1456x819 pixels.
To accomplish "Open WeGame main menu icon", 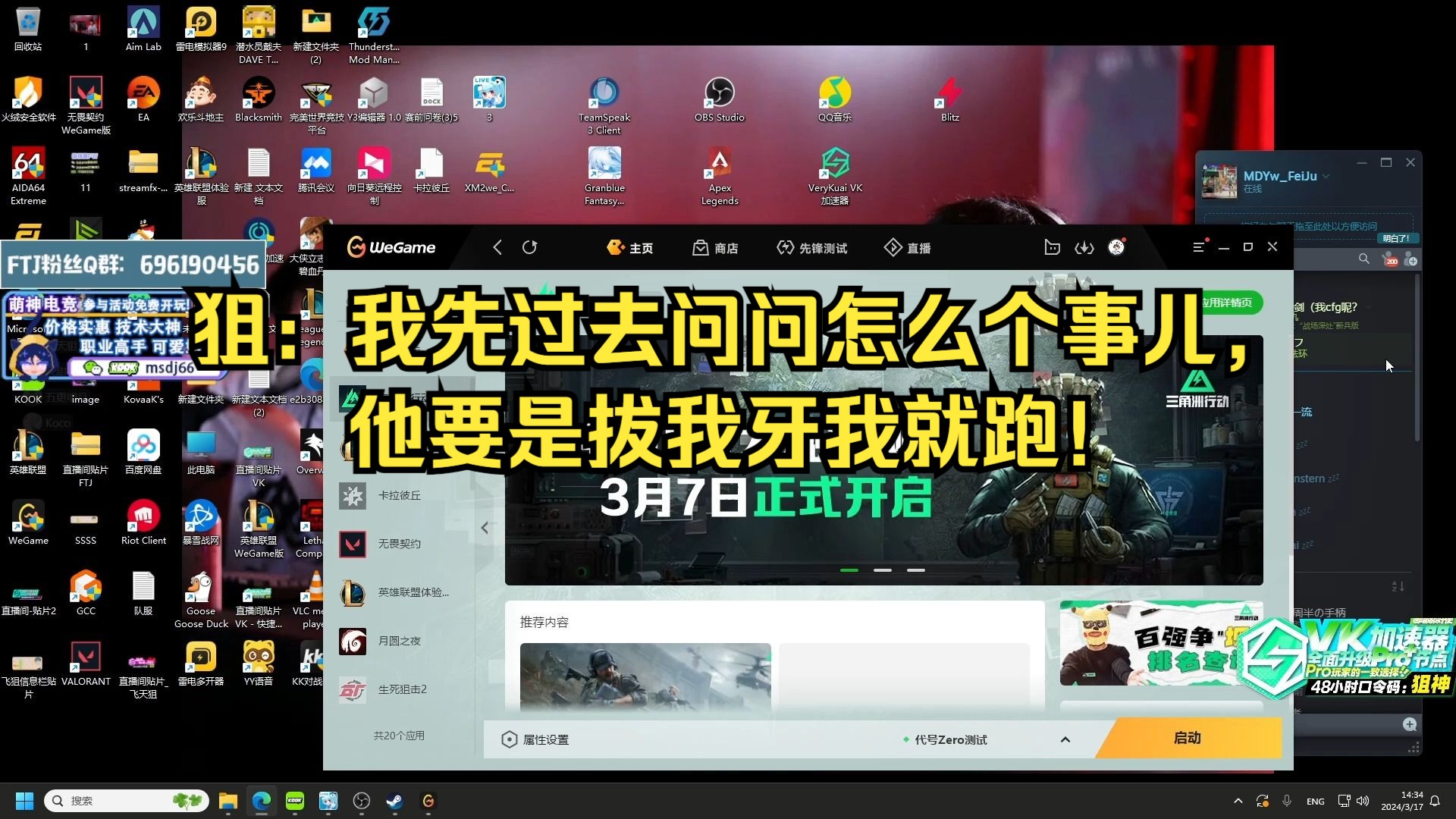I will 1198,247.
